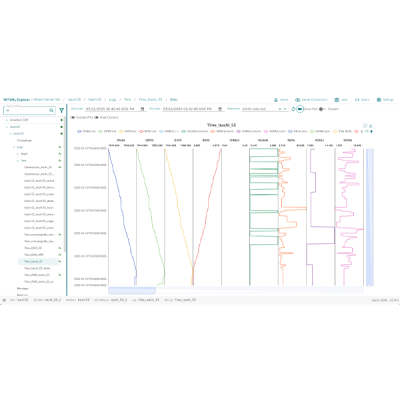
Task: Open the filter options funnel icon
Action: click(x=62, y=110)
